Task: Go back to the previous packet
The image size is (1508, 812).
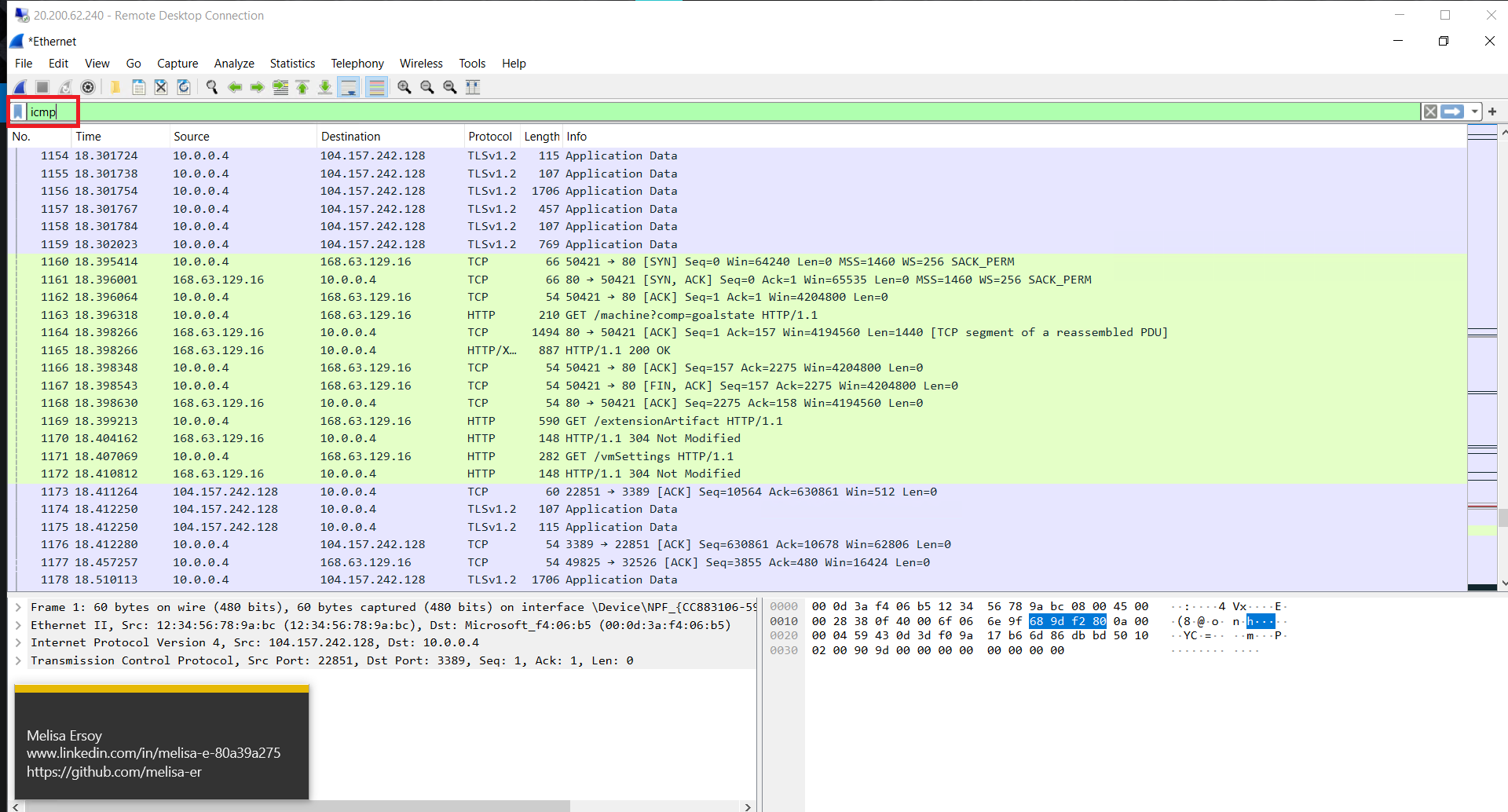Action: 234,87
